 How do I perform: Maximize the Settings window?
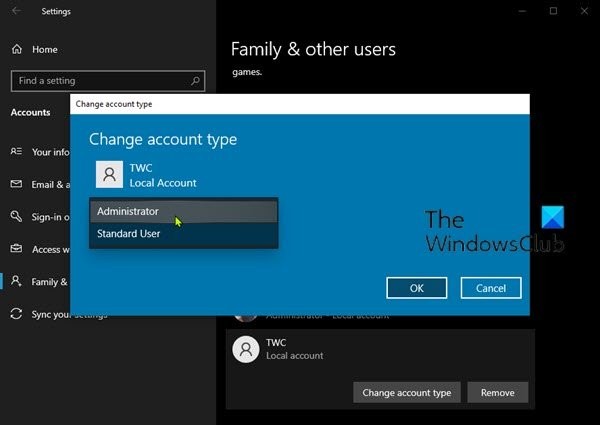click(553, 11)
